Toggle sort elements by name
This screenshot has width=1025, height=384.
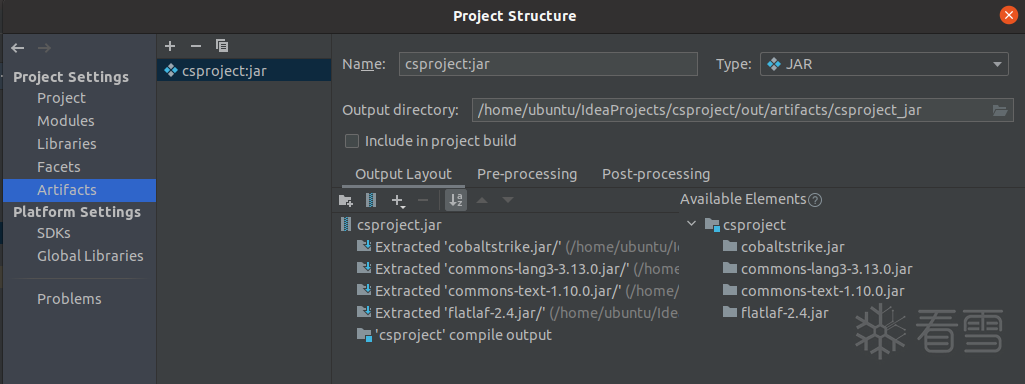456,200
